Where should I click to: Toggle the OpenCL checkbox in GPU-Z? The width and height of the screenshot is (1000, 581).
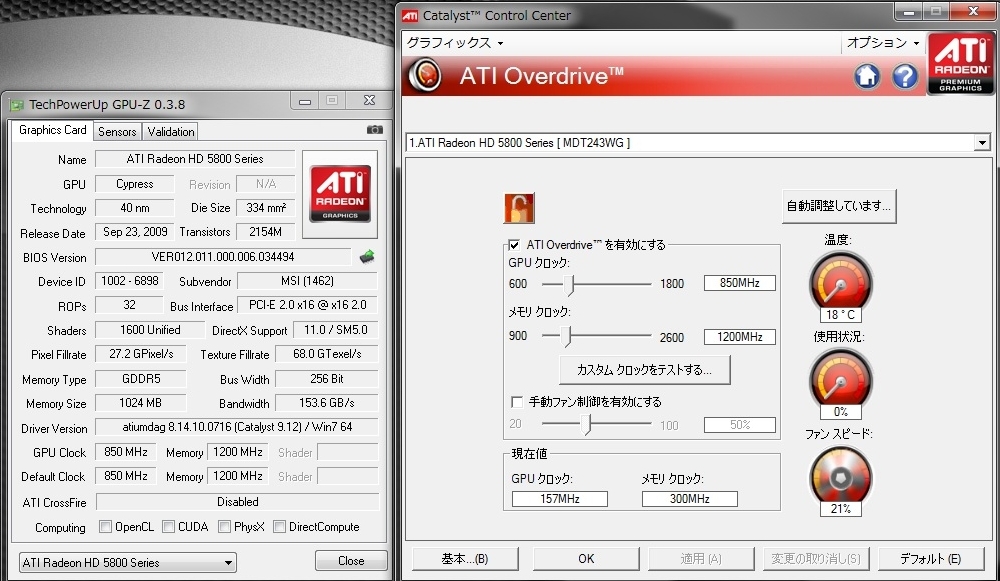(x=105, y=527)
